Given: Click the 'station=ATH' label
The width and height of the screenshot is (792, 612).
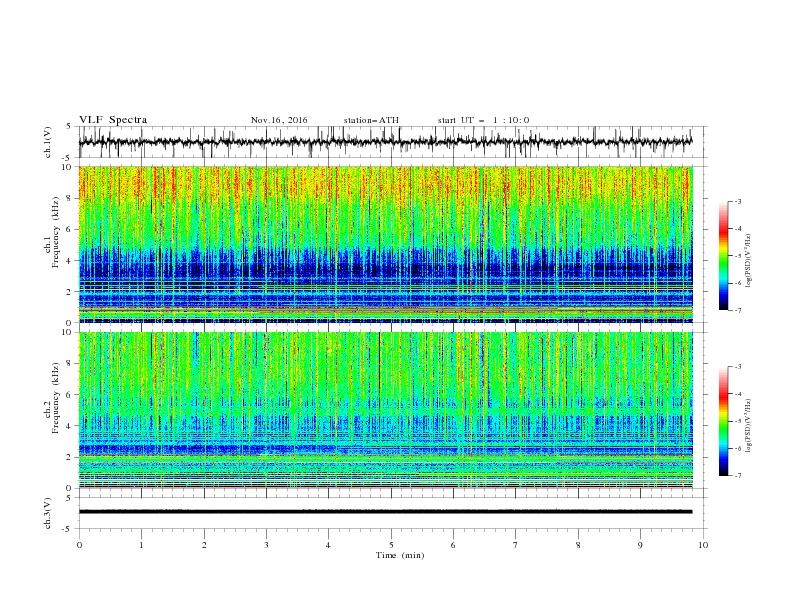Looking at the screenshot, I should click(371, 120).
